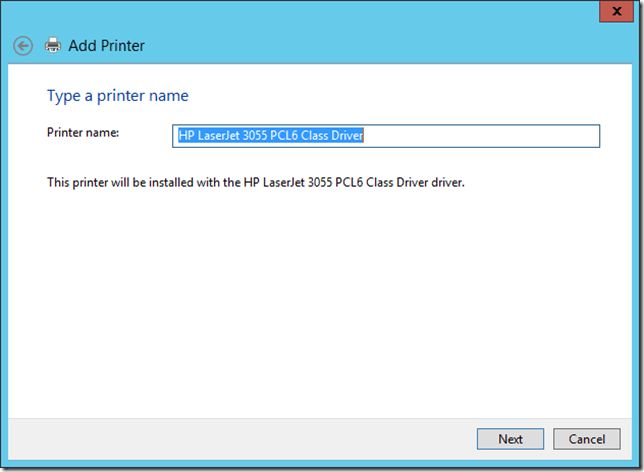Image resolution: width=644 pixels, height=472 pixels.
Task: Click the back arrow button
Action: tap(23, 46)
